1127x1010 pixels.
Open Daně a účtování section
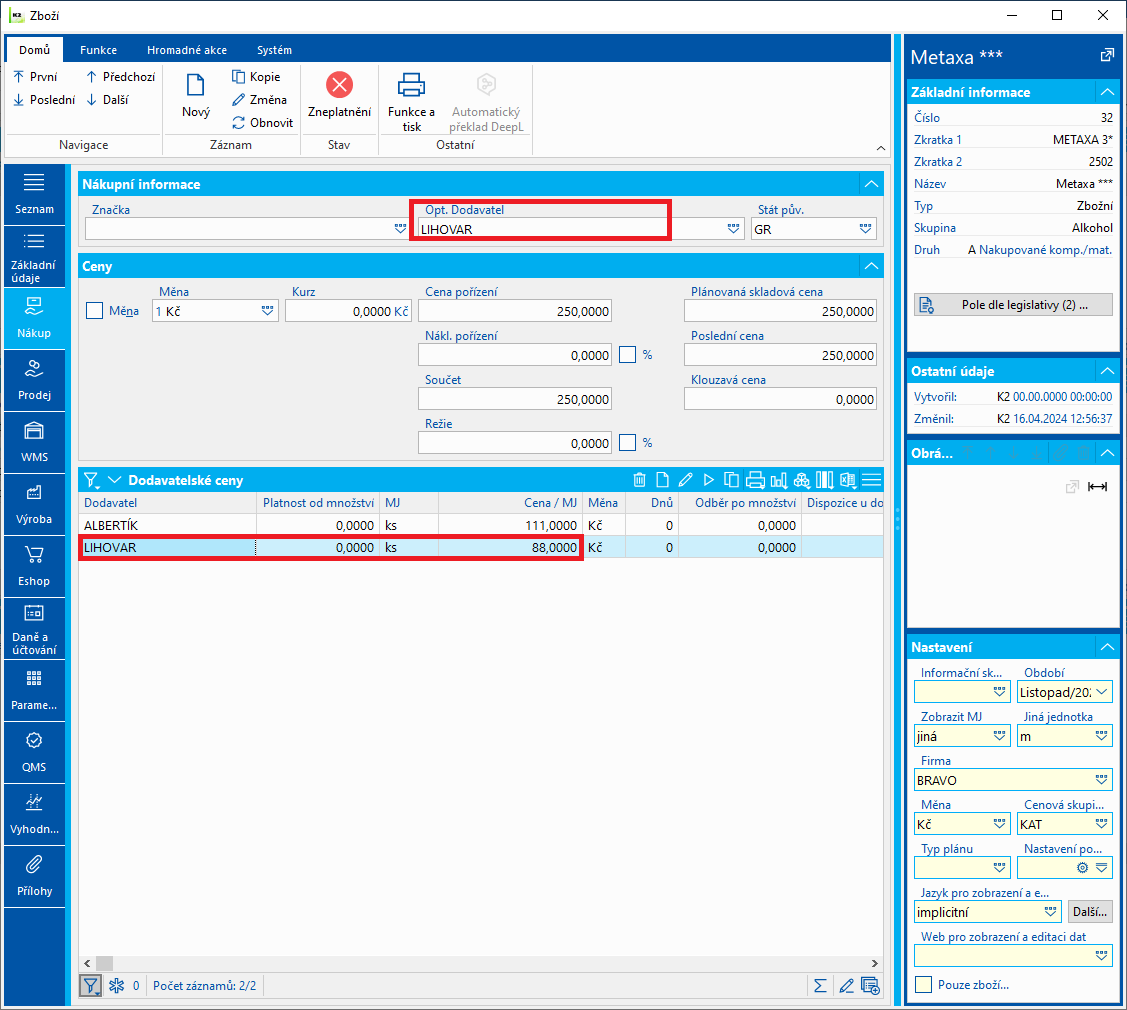click(34, 628)
